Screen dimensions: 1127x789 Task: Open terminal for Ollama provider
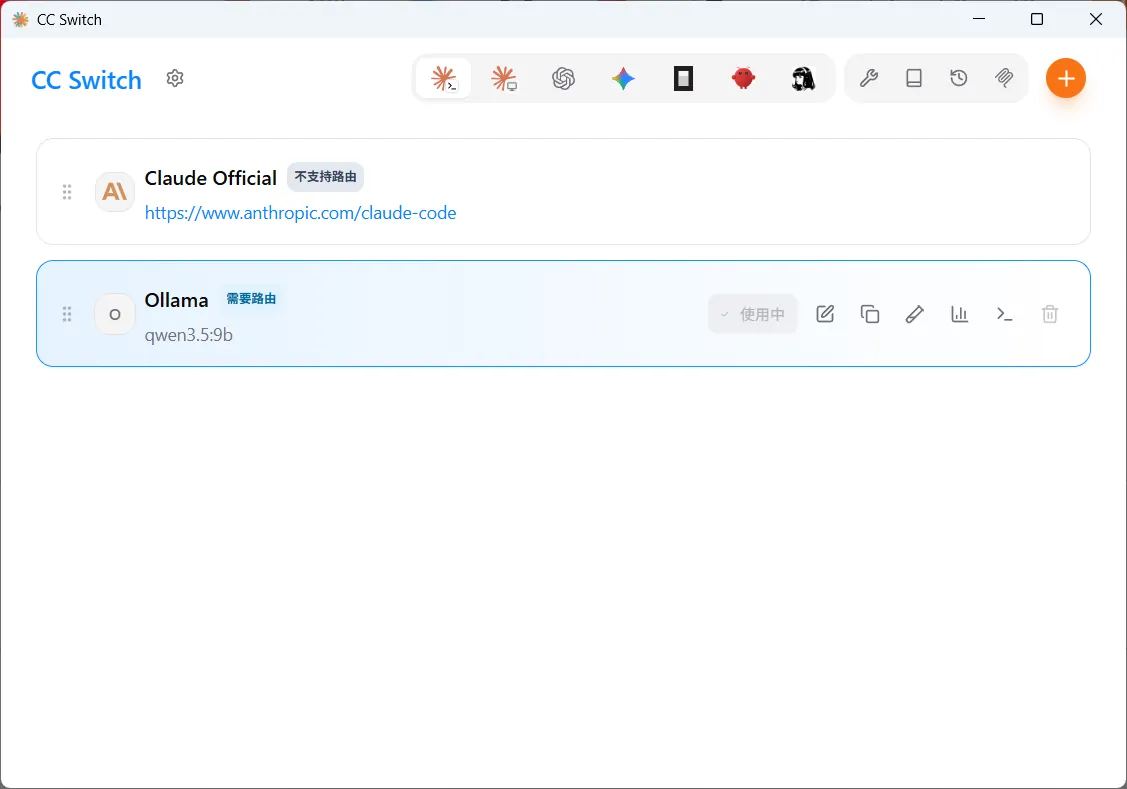point(1004,314)
